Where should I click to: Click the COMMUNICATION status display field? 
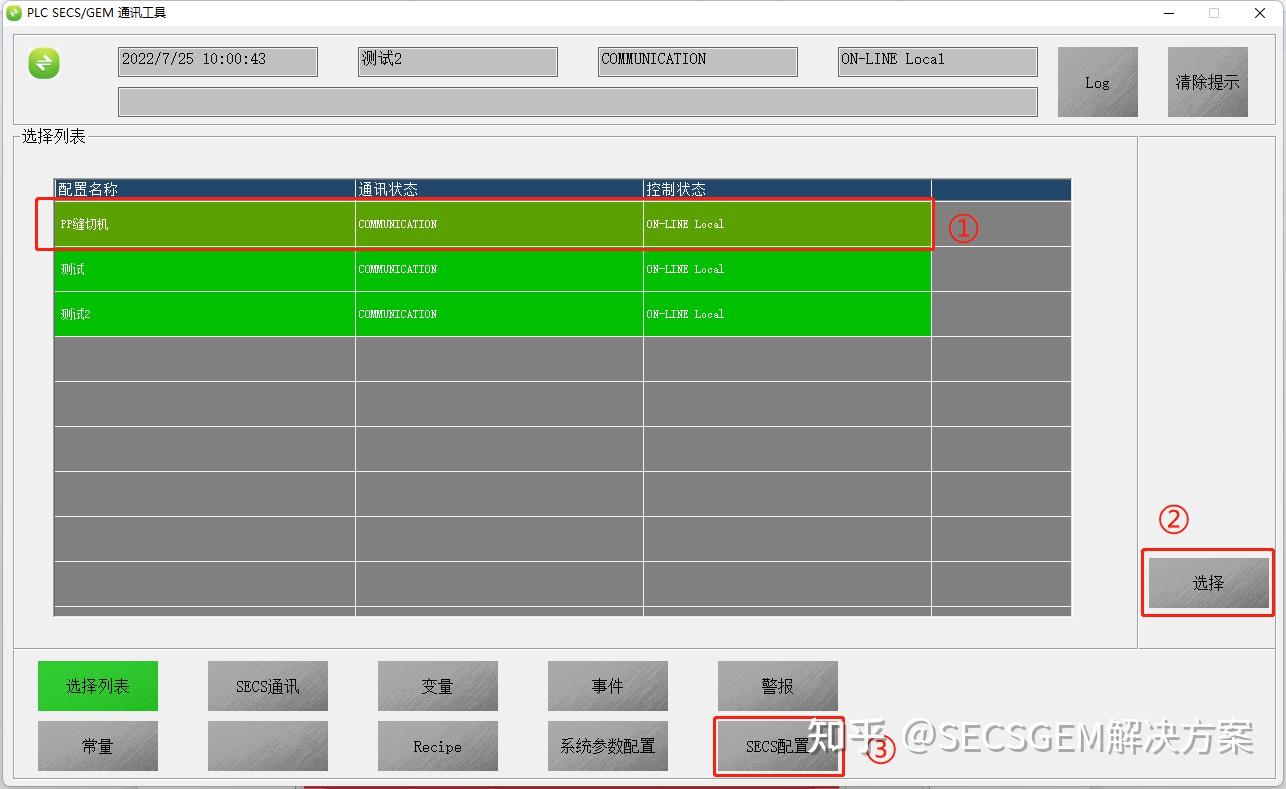pos(697,61)
